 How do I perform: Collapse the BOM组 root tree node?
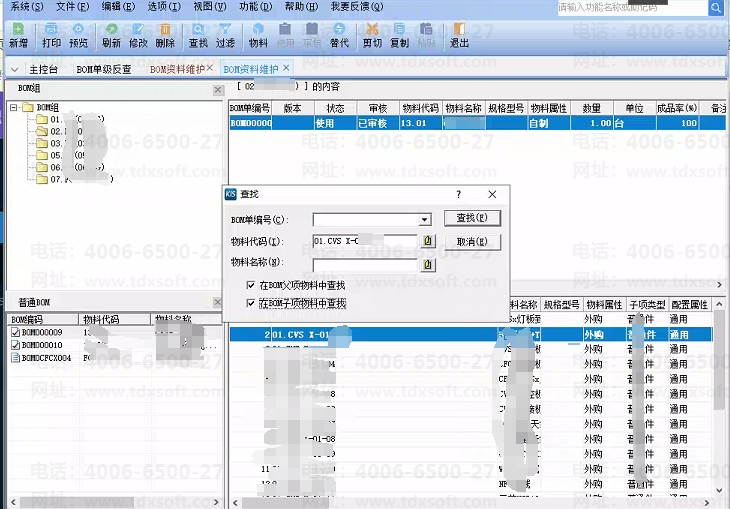click(x=14, y=107)
